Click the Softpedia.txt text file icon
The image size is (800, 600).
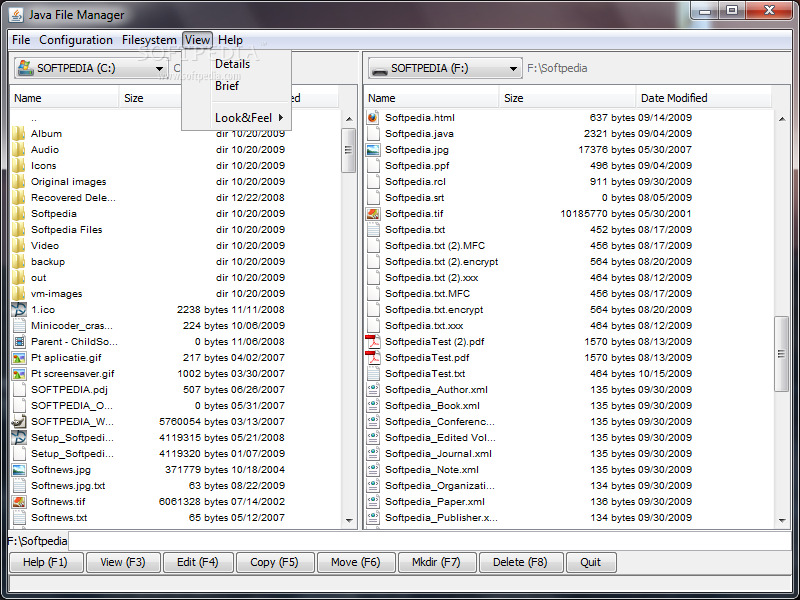click(x=373, y=230)
